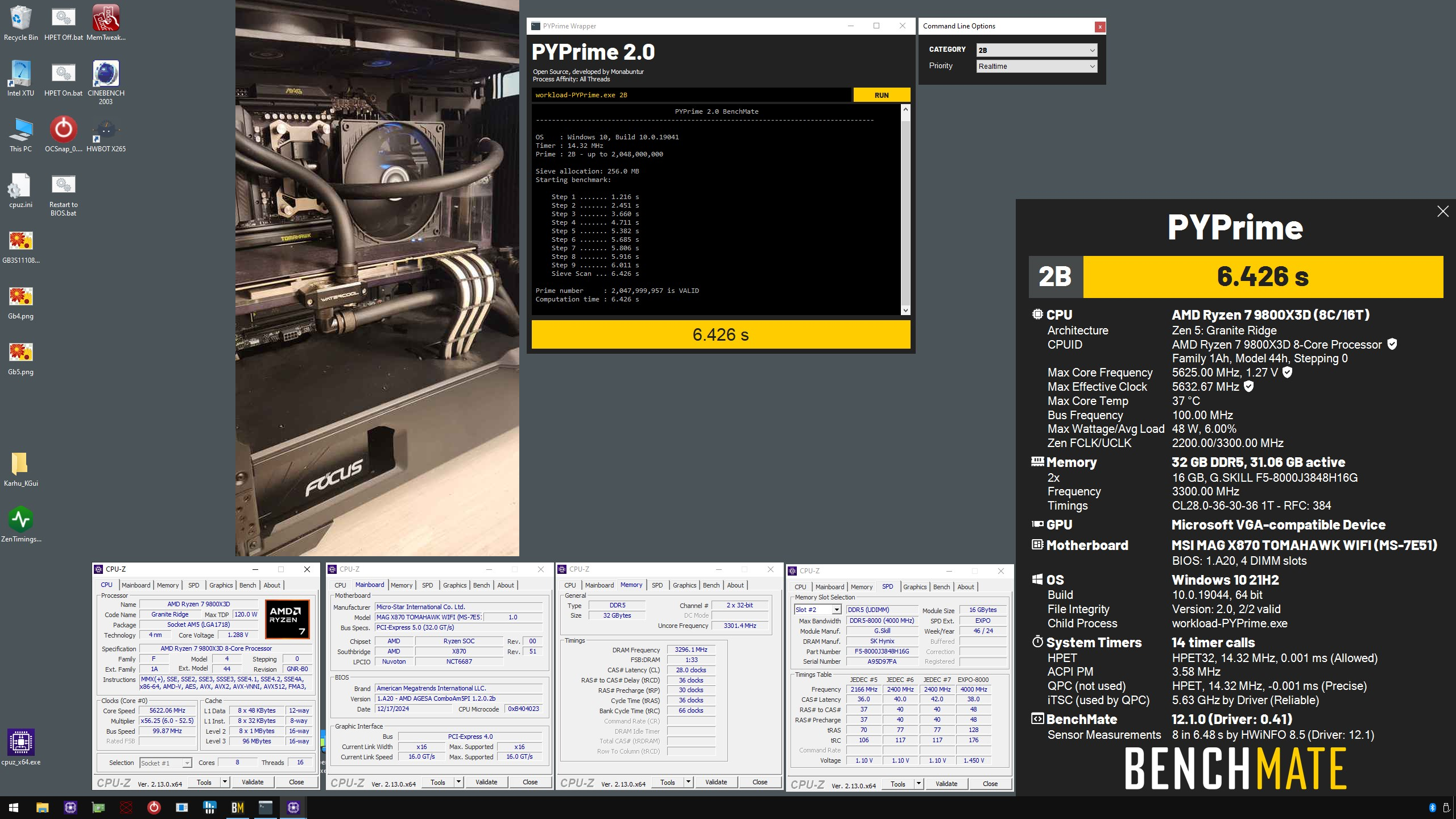Viewport: 1456px width, 819px height.
Task: Click the BenchMate BM taskbar icon
Action: point(237,807)
